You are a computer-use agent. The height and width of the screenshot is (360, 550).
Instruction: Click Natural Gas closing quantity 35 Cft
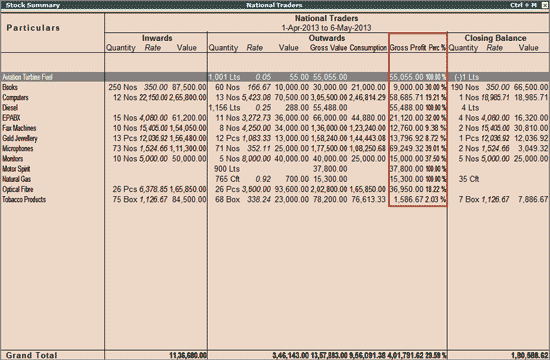coord(469,179)
